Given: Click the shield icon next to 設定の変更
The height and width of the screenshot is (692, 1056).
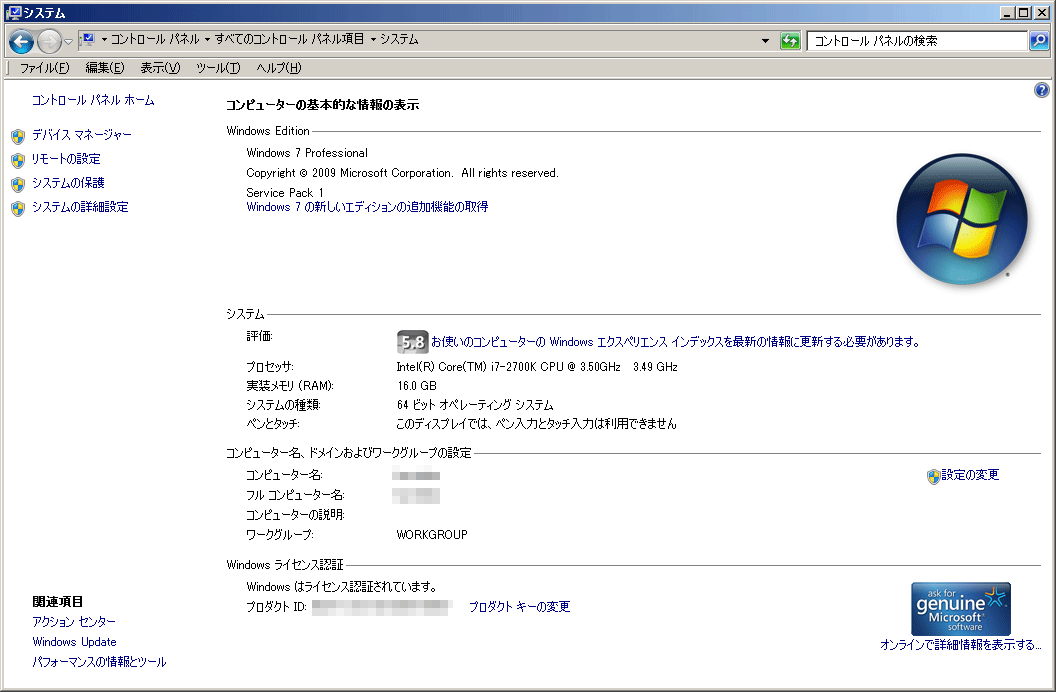Looking at the screenshot, I should click(x=933, y=477).
